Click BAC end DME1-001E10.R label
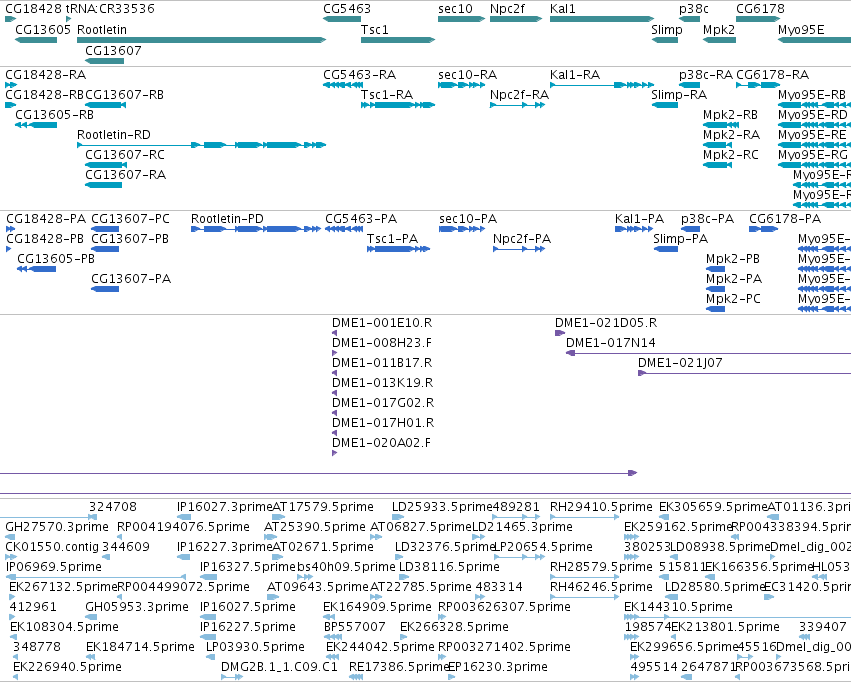This screenshot has height=682, width=851. click(382, 323)
